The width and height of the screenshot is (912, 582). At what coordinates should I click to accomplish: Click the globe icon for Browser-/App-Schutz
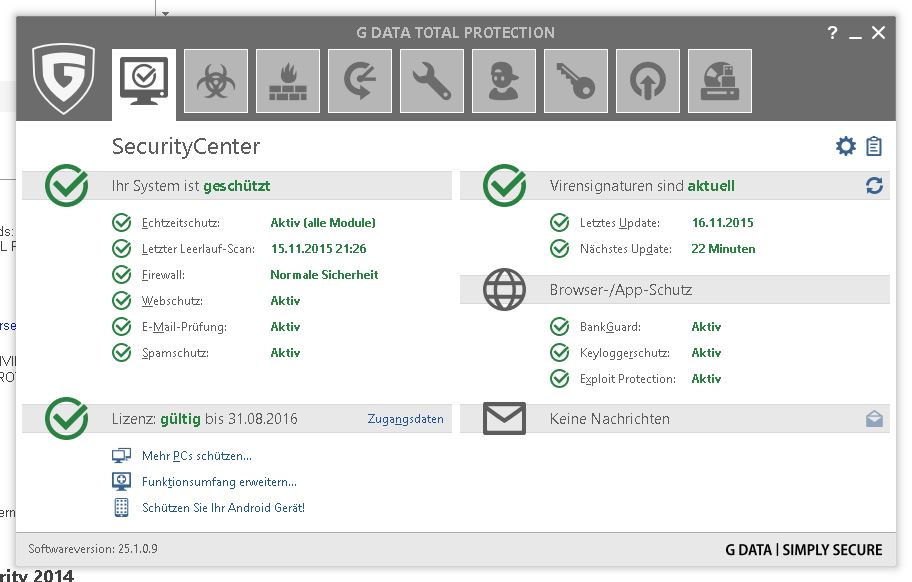point(504,290)
